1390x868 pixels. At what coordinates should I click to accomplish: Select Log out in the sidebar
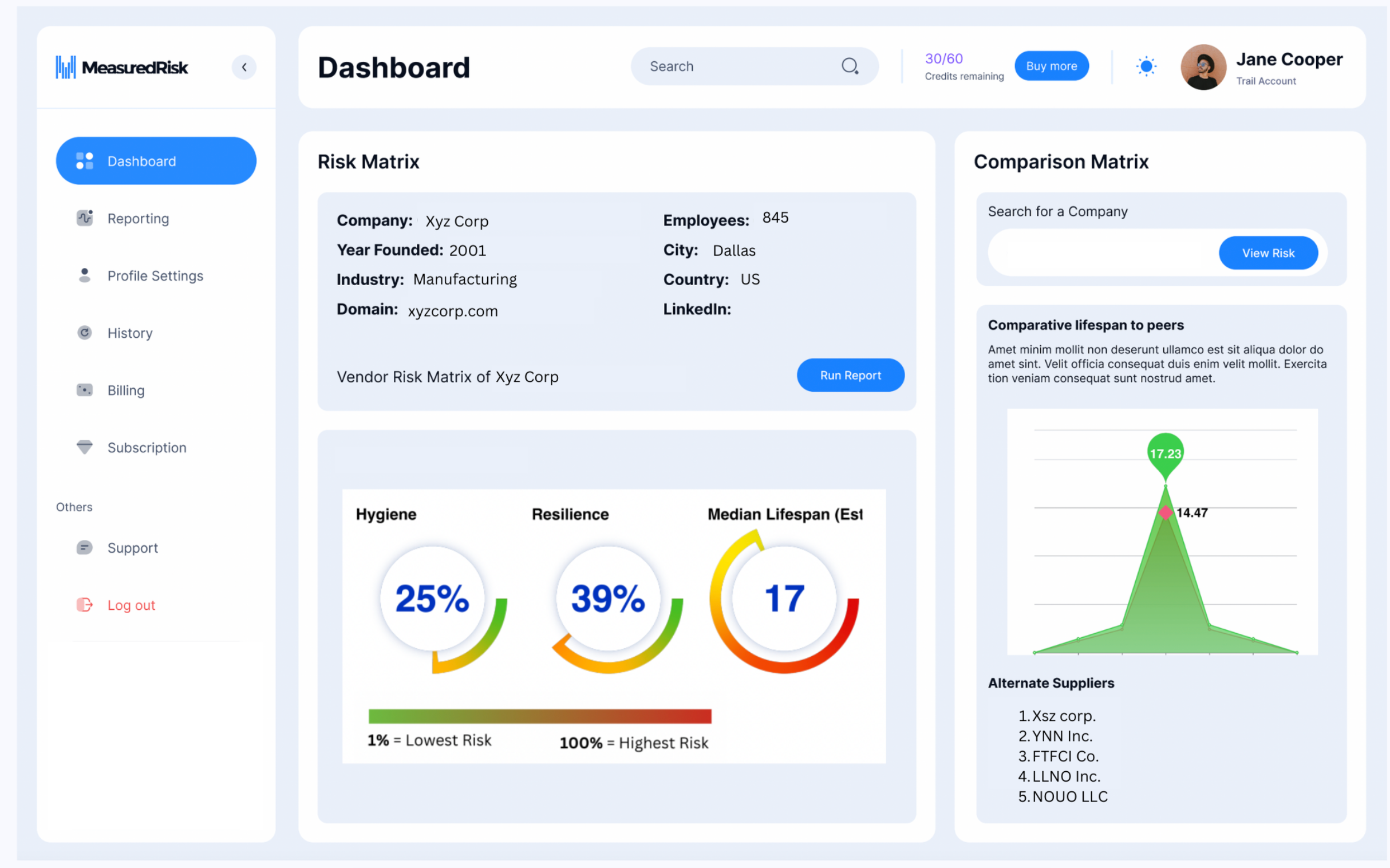click(x=131, y=605)
